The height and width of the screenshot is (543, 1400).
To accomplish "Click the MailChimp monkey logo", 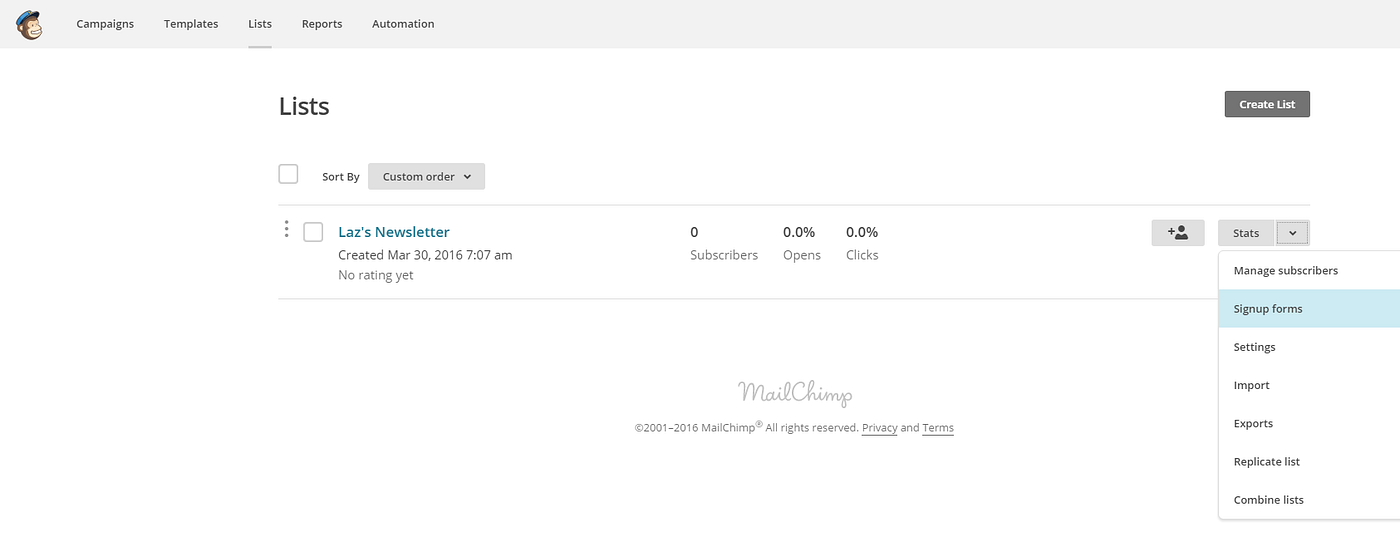I will click(x=29, y=24).
